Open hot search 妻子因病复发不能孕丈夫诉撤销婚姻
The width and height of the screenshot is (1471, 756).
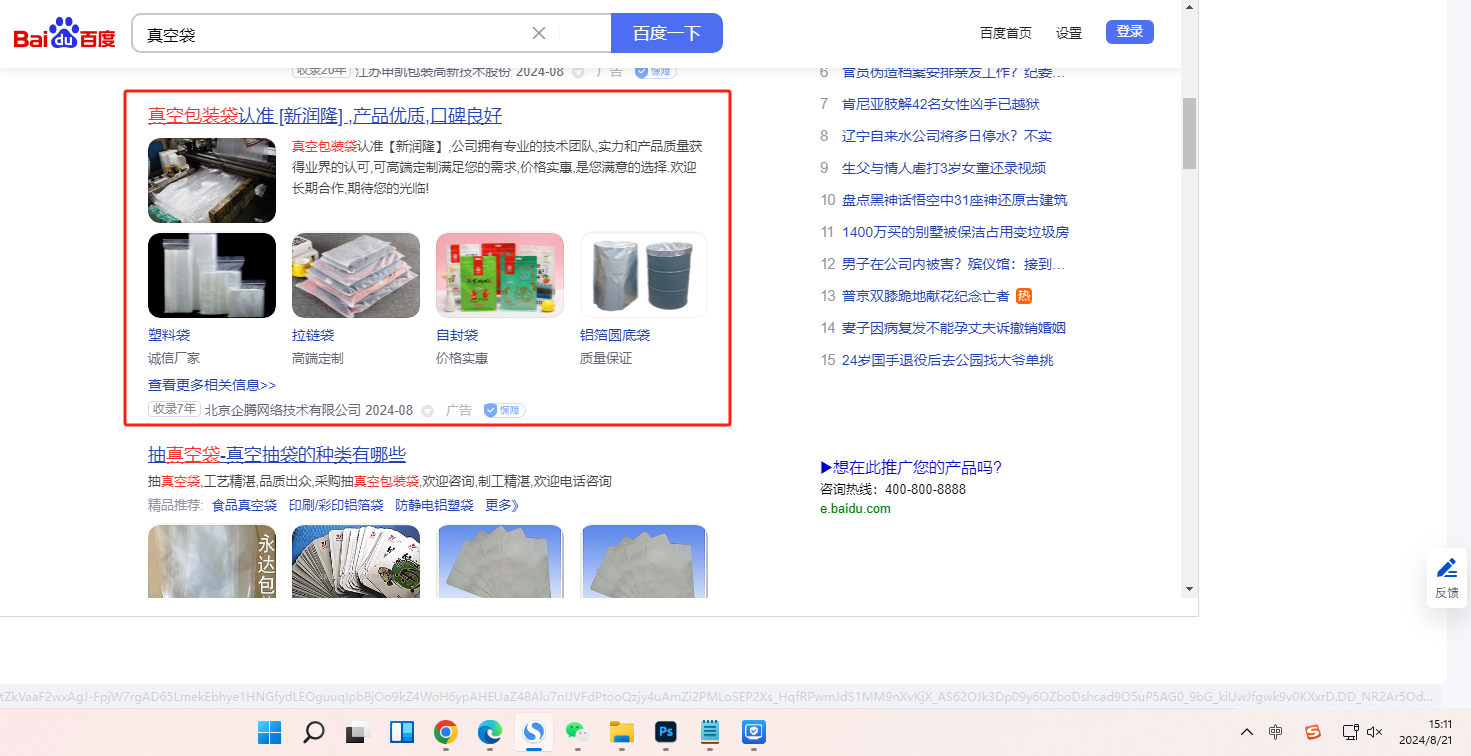coord(954,328)
